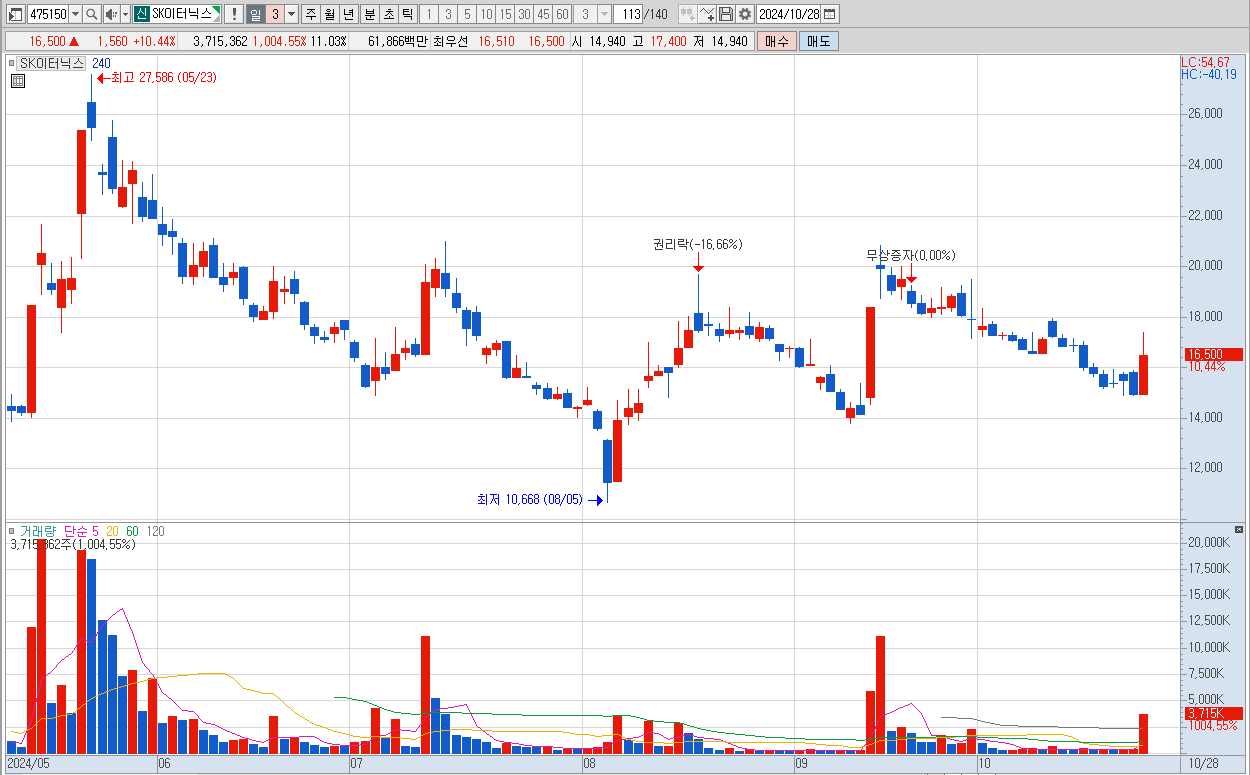Viewport: 1250px width, 775px height.
Task: Click the orange 20 moving average legend number
Action: (112, 531)
